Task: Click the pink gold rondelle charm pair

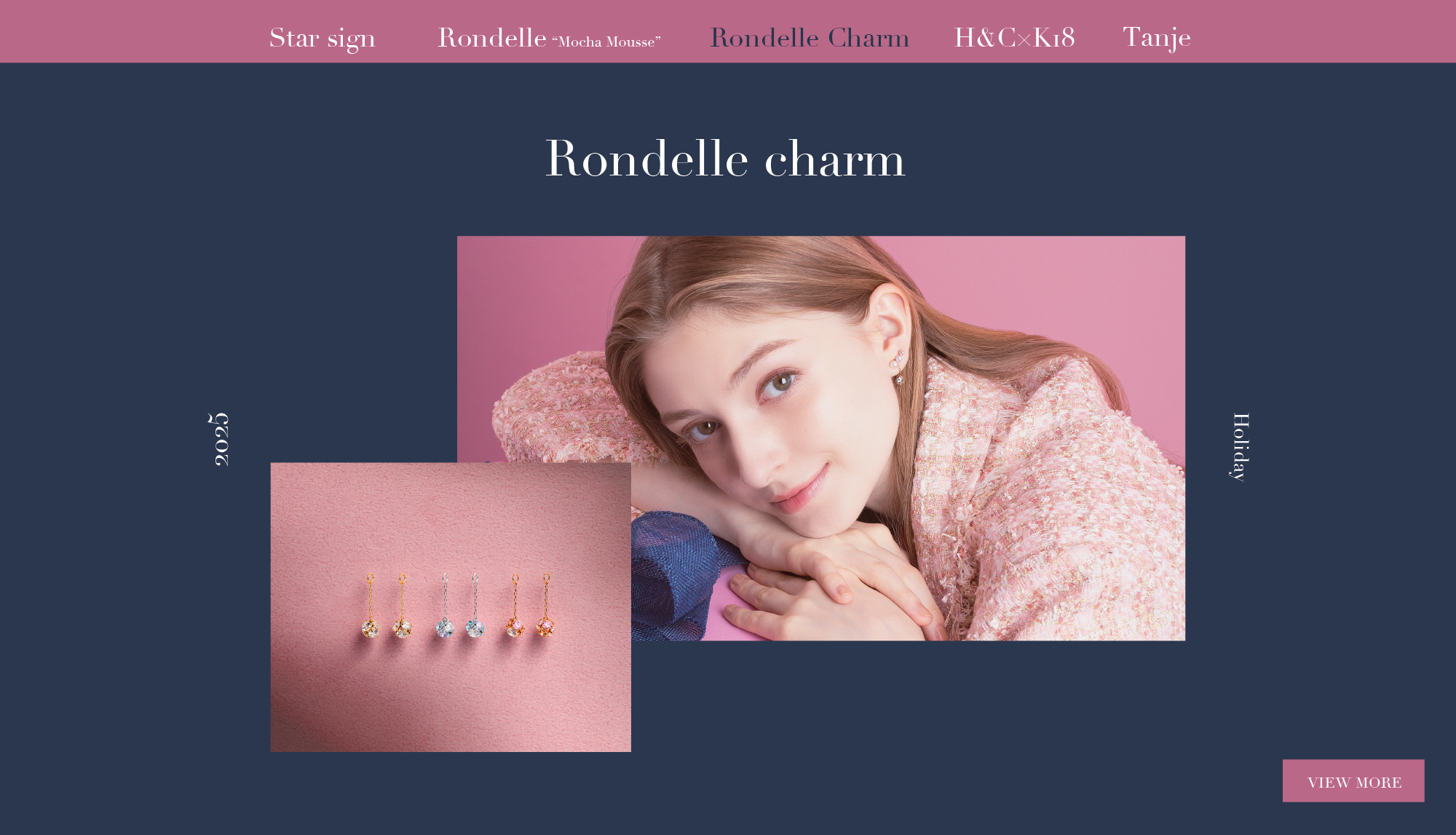Action: pyautogui.click(x=531, y=606)
